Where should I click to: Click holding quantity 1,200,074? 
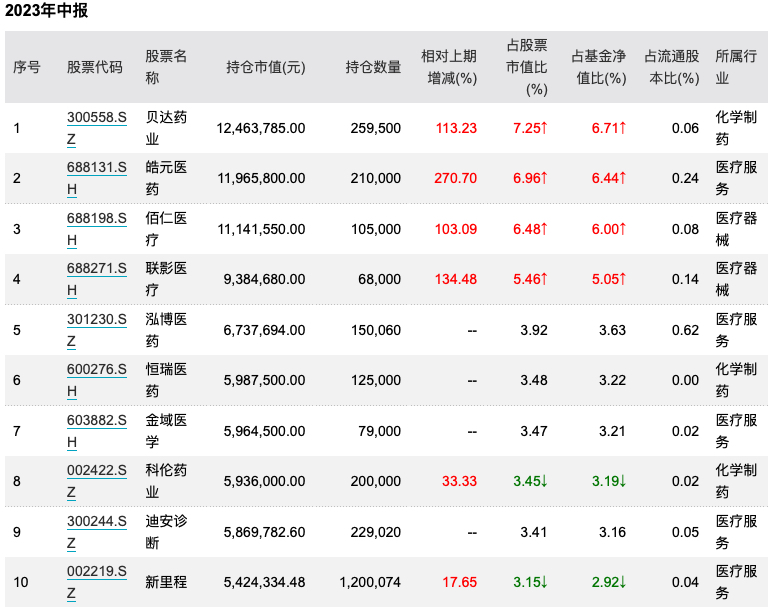(x=370, y=582)
